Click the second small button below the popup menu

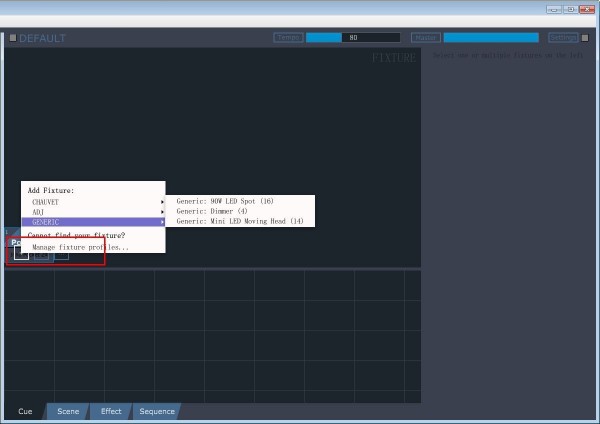click(41, 254)
